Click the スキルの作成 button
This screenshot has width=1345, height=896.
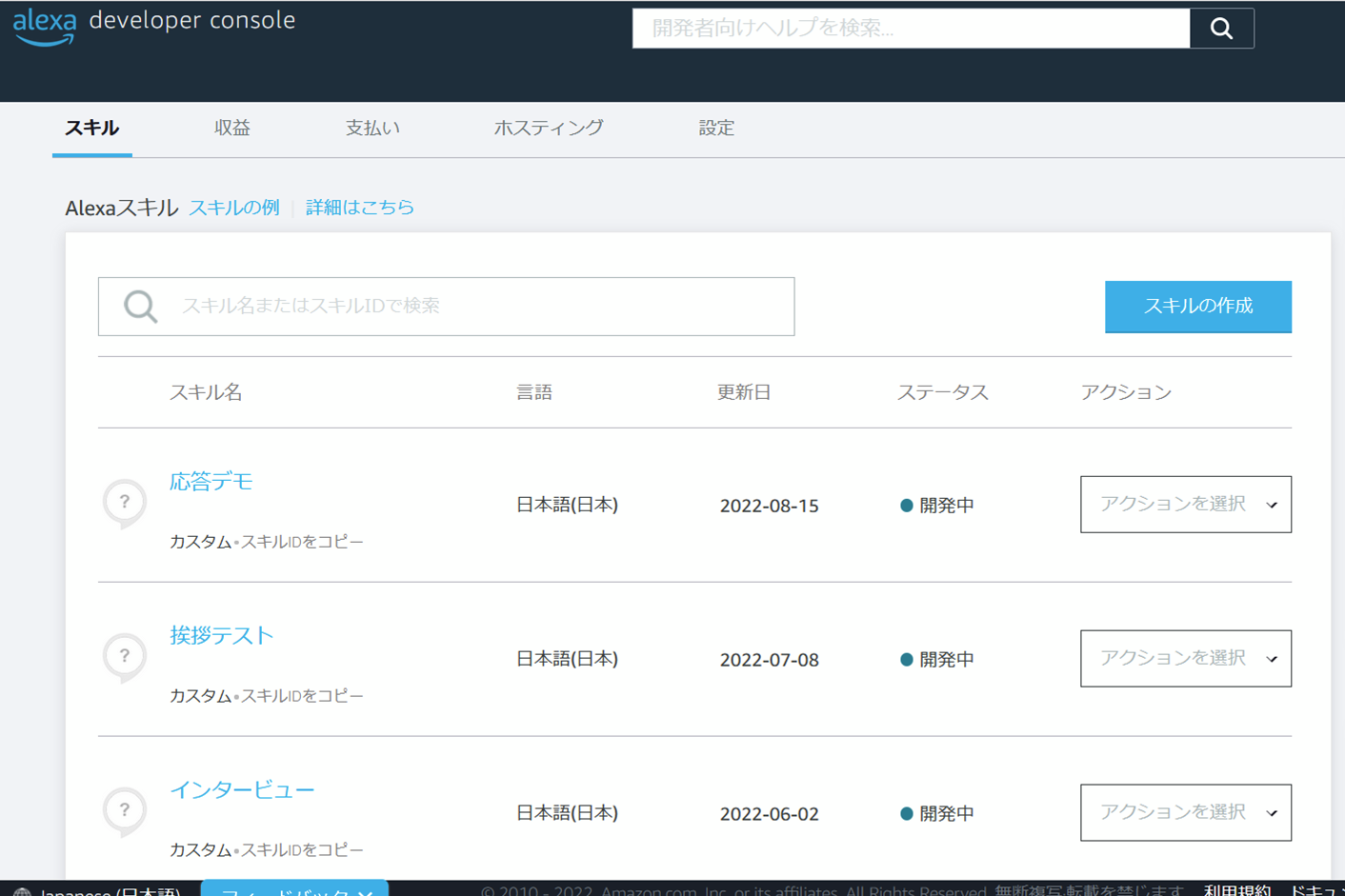coord(1198,307)
